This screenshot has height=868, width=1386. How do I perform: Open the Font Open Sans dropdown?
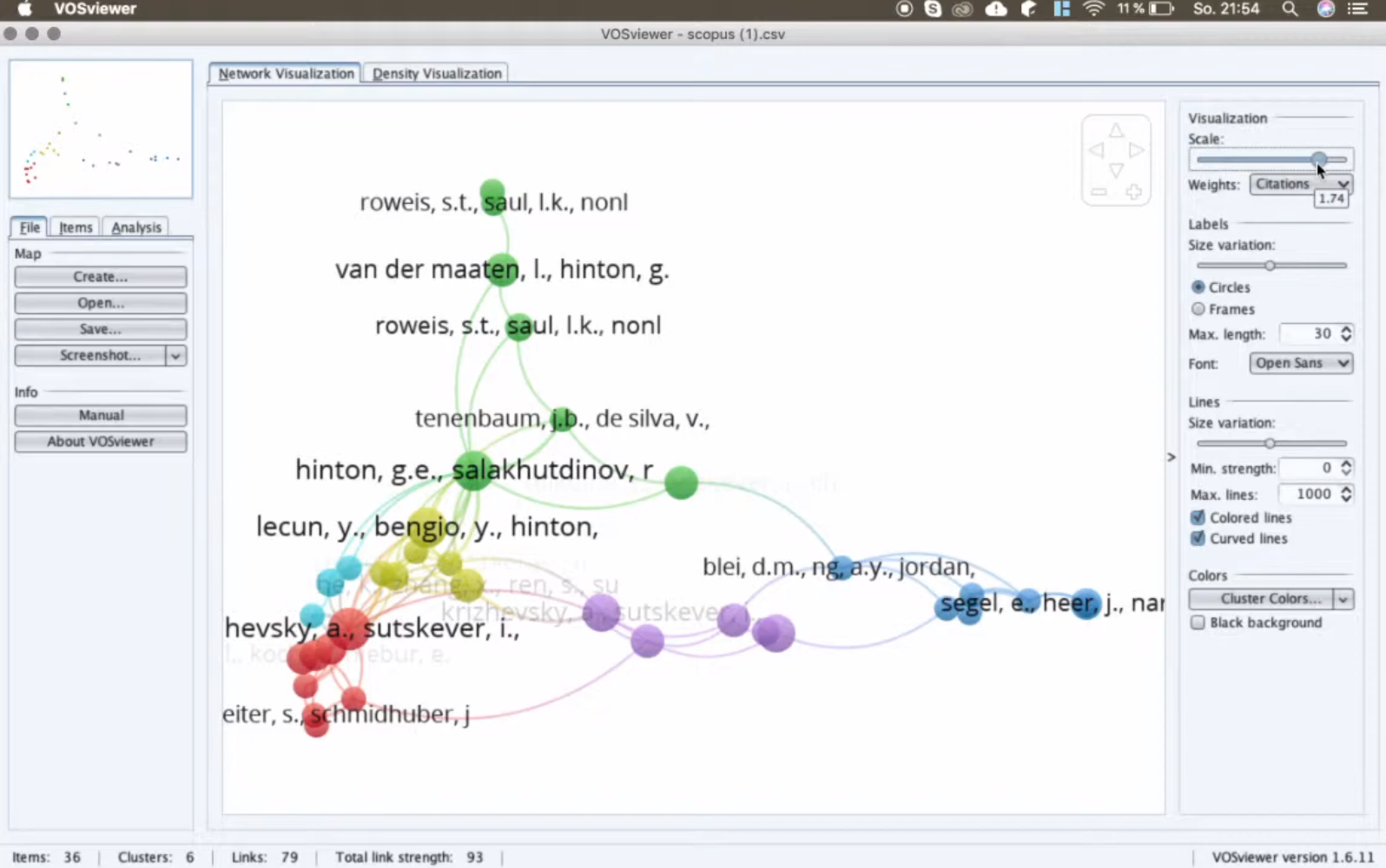coord(1301,363)
